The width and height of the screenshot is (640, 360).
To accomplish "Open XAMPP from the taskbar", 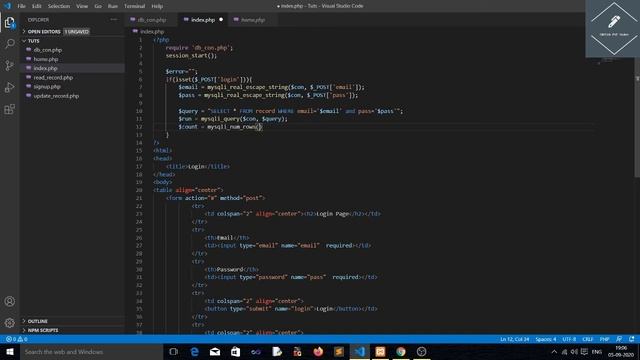I will [x=380, y=351].
